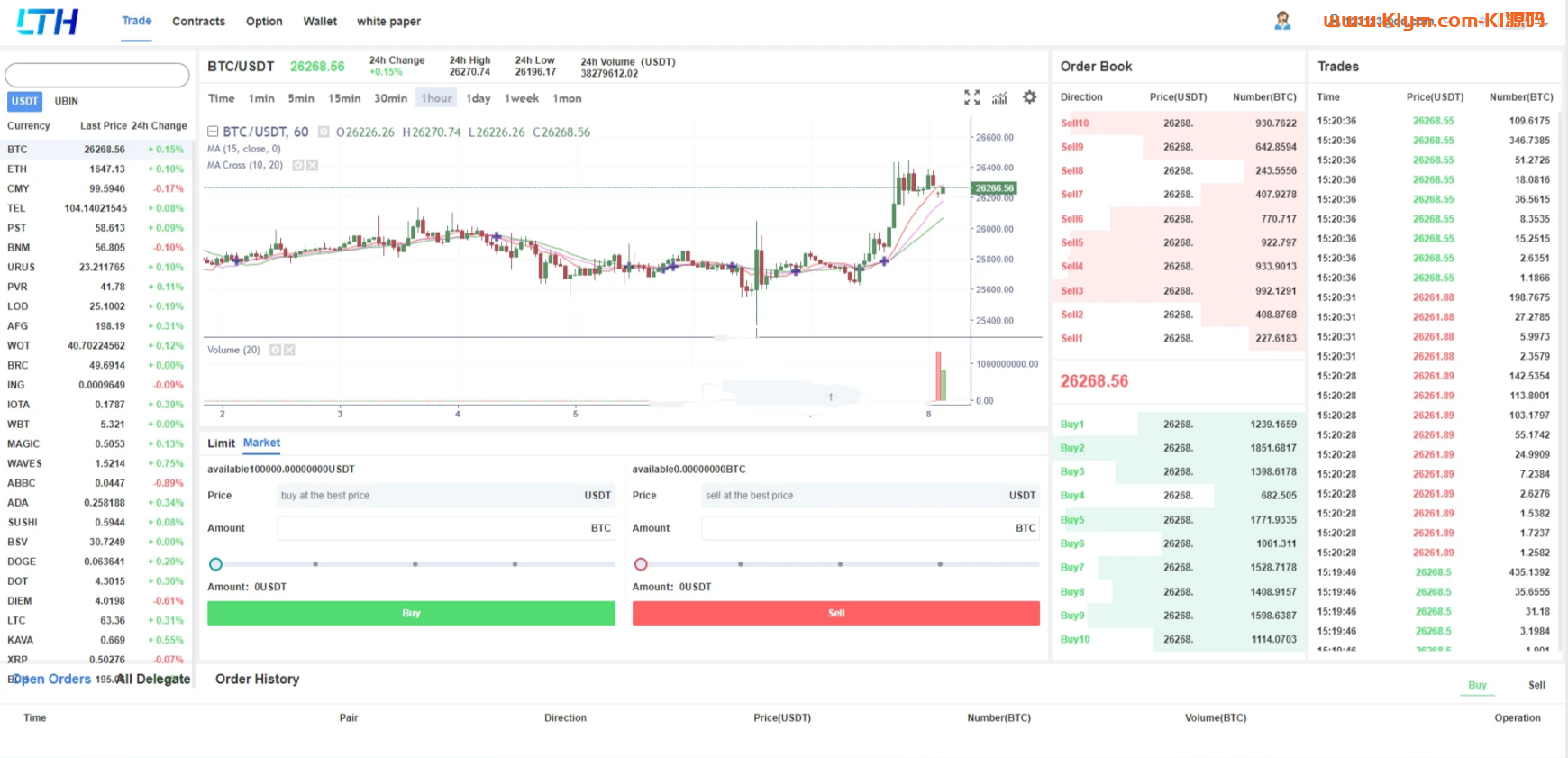
Task: Set chart interval to 5min
Action: coord(301,98)
